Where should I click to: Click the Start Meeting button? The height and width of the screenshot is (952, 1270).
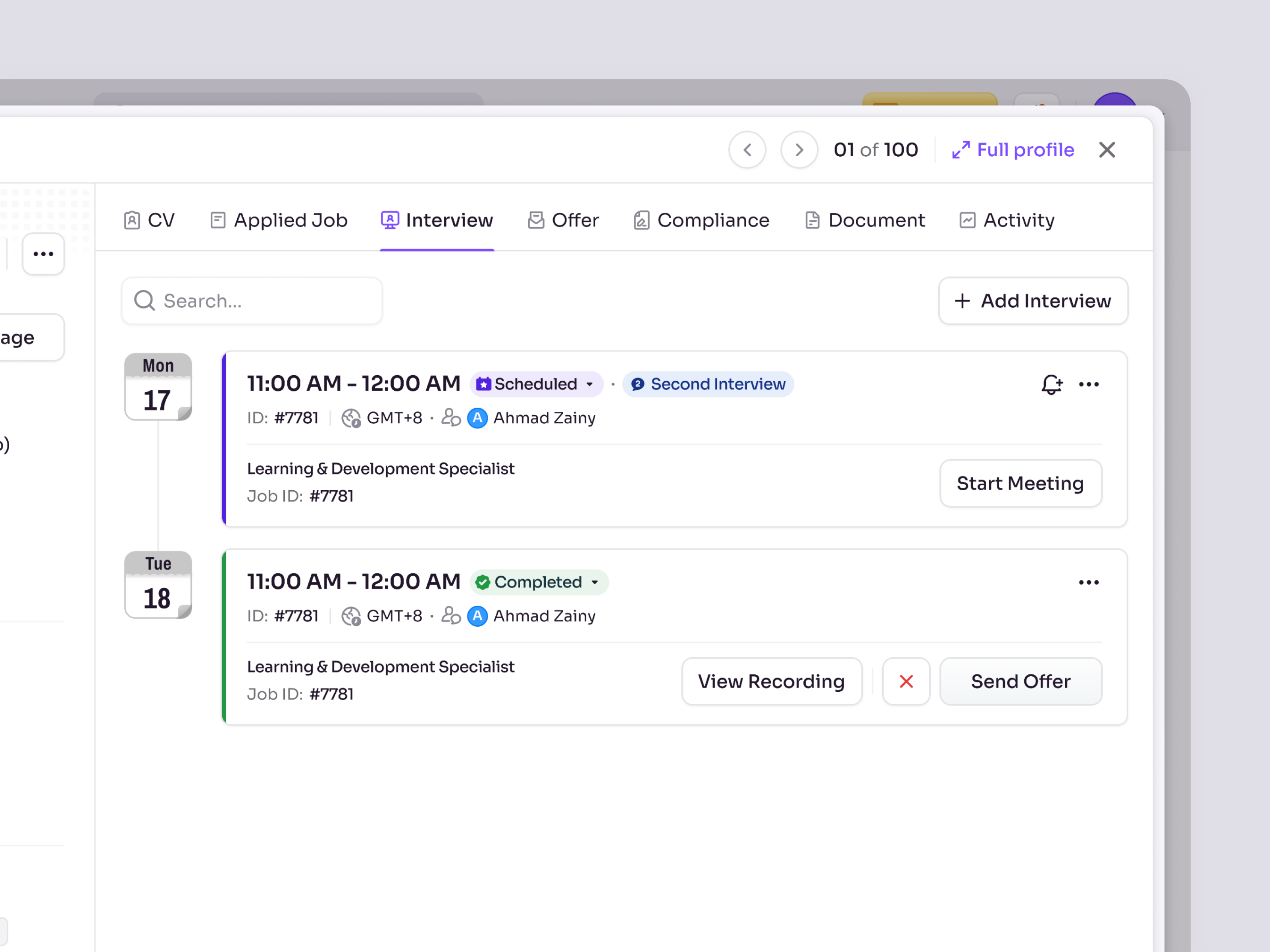pyautogui.click(x=1020, y=483)
